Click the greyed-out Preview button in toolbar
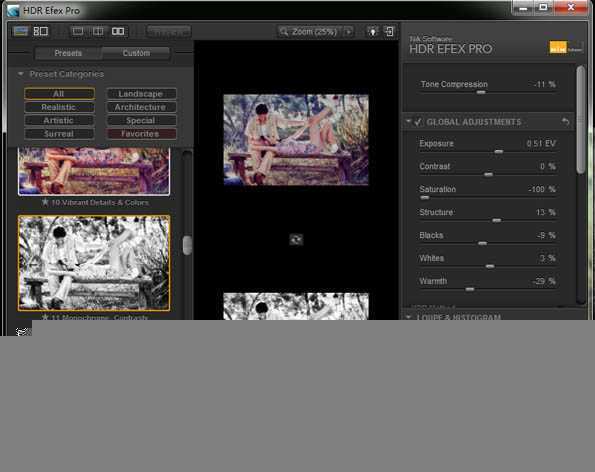Screen dimensions: 595x472 pos(169,31)
